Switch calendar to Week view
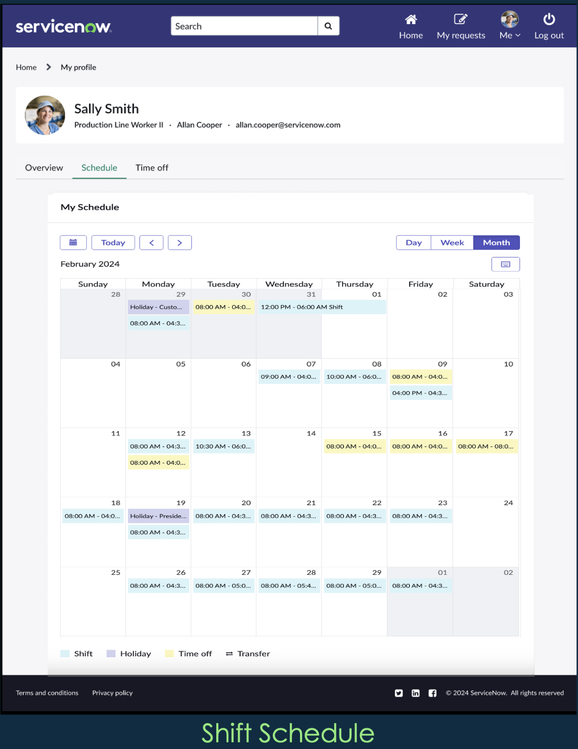The width and height of the screenshot is (578, 749). (x=452, y=243)
